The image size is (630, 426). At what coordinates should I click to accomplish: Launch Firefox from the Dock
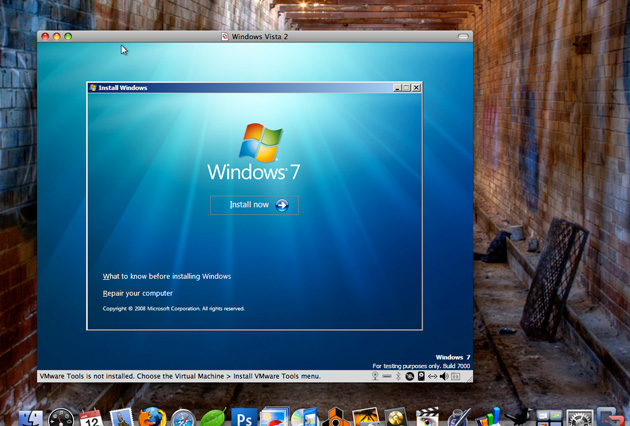tap(152, 417)
